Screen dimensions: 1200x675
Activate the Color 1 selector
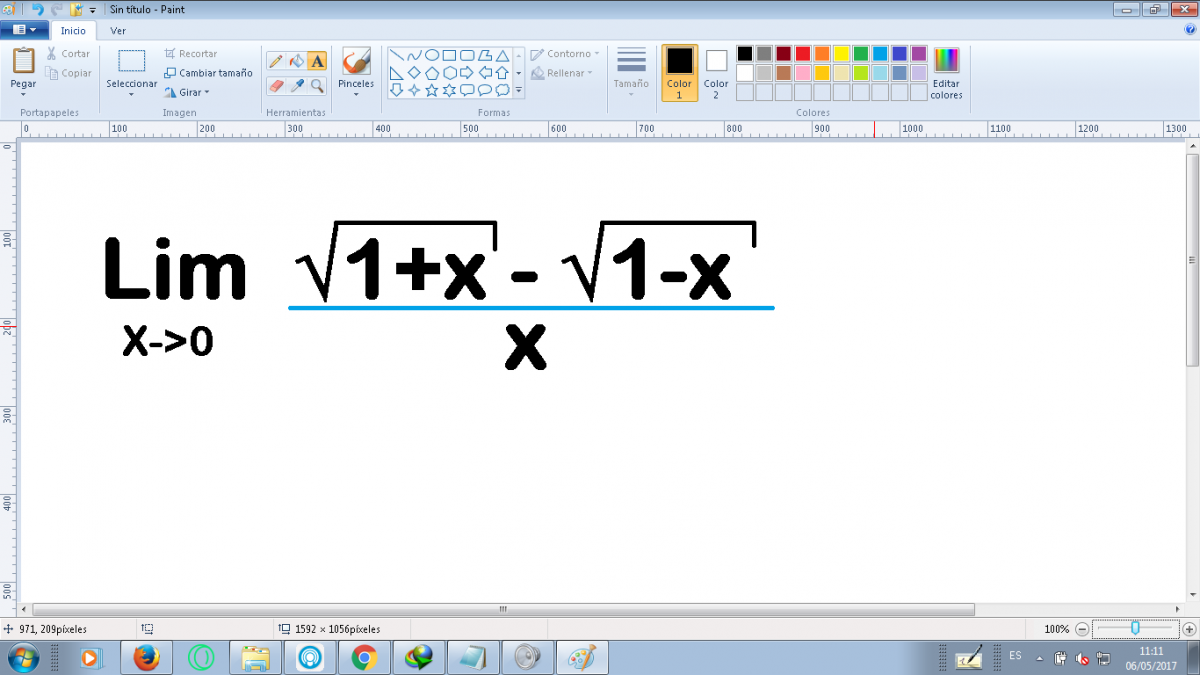coord(679,72)
